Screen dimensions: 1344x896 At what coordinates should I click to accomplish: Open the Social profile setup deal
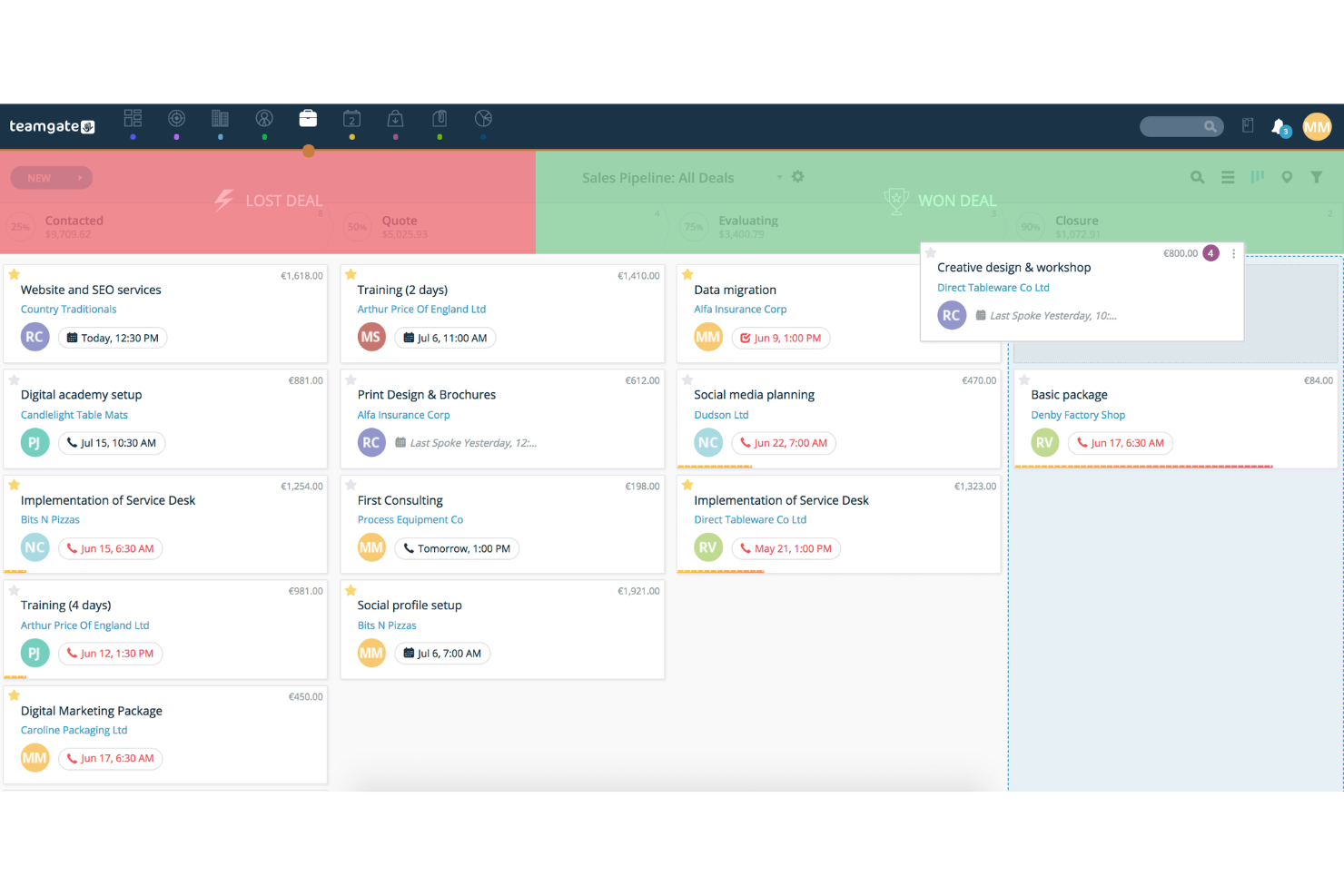coord(410,606)
